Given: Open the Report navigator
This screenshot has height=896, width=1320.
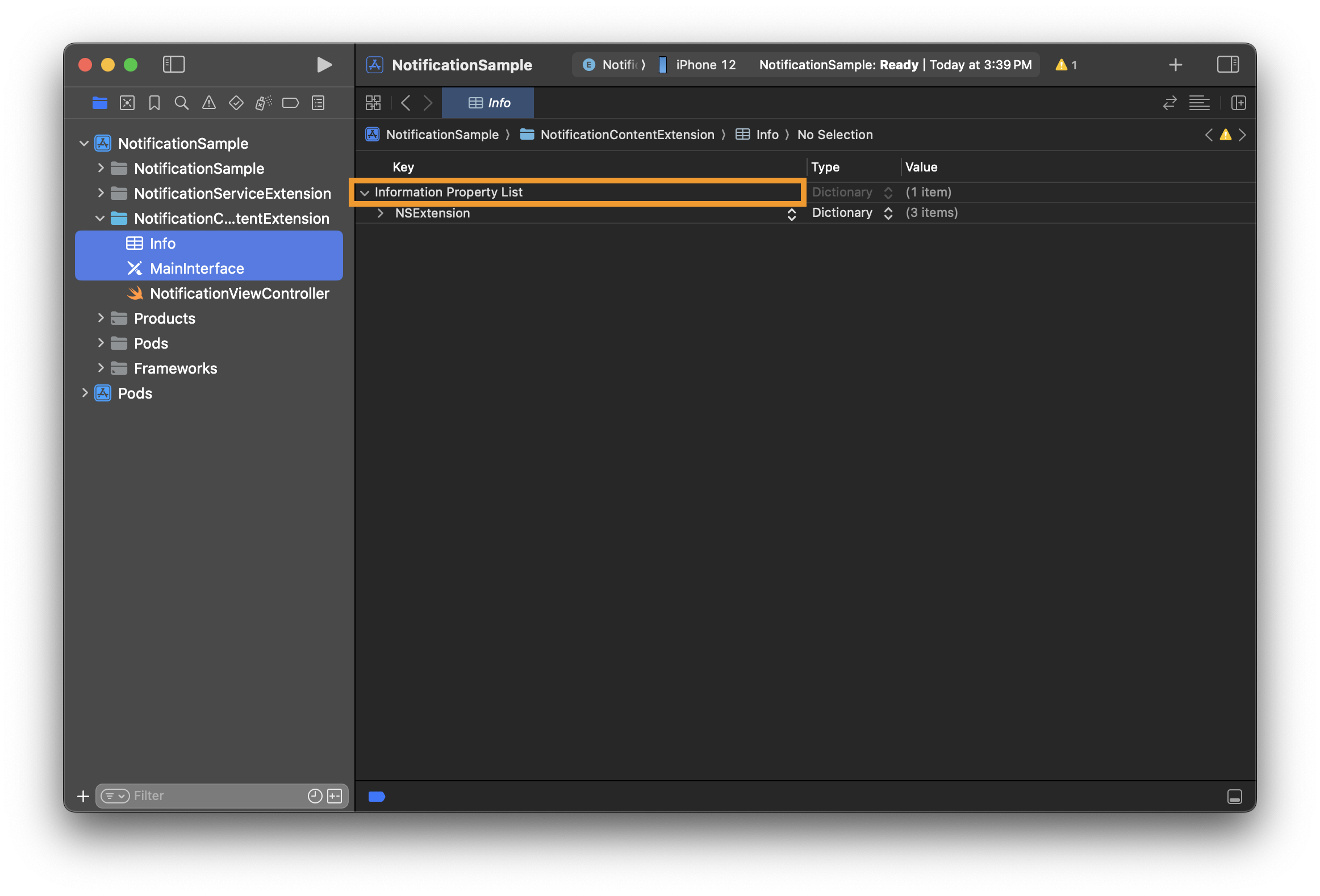Looking at the screenshot, I should point(318,103).
